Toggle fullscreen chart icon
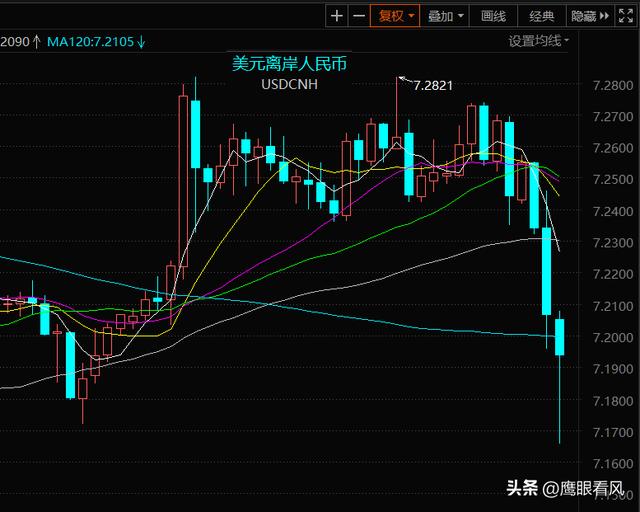The height and width of the screenshot is (512, 640). pos(626,16)
